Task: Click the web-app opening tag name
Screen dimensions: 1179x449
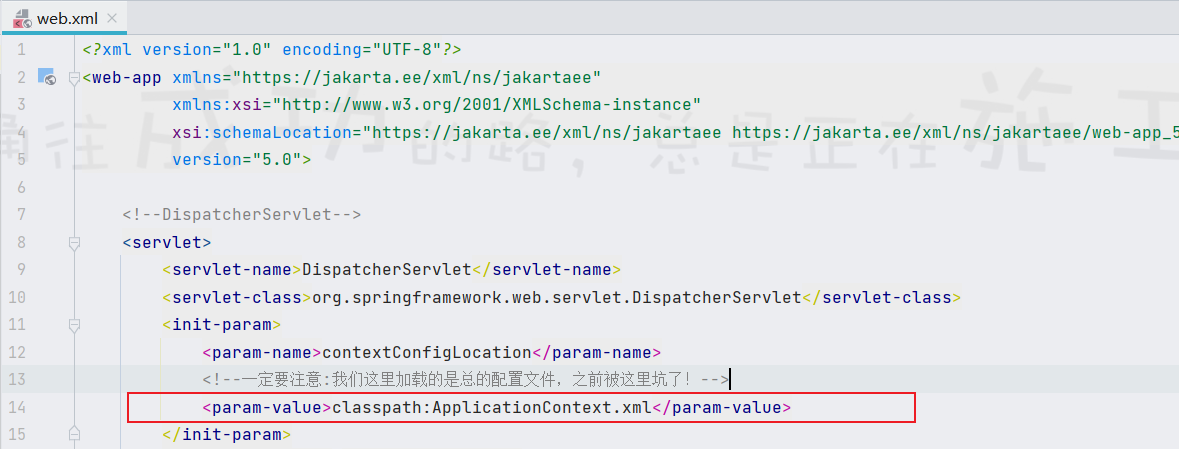Action: [127, 77]
